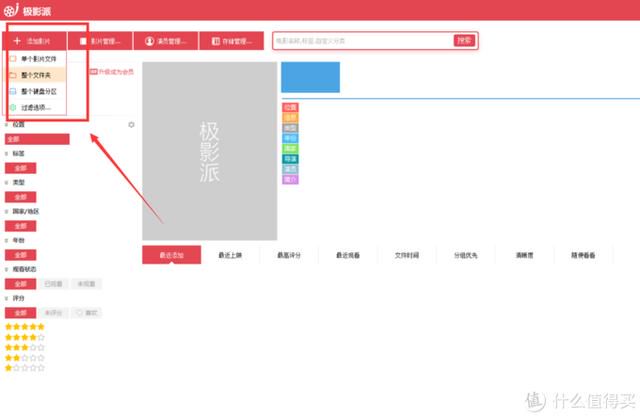Click the gear icon in the filter sidebar

[131, 124]
